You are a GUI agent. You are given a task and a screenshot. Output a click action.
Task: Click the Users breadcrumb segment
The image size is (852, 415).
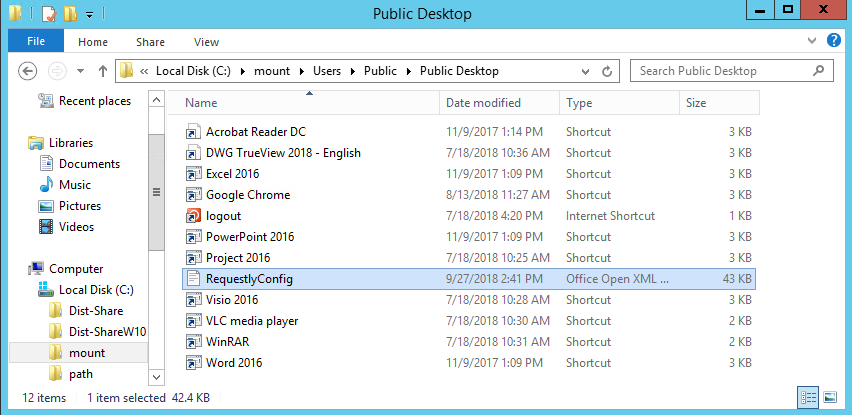[327, 71]
